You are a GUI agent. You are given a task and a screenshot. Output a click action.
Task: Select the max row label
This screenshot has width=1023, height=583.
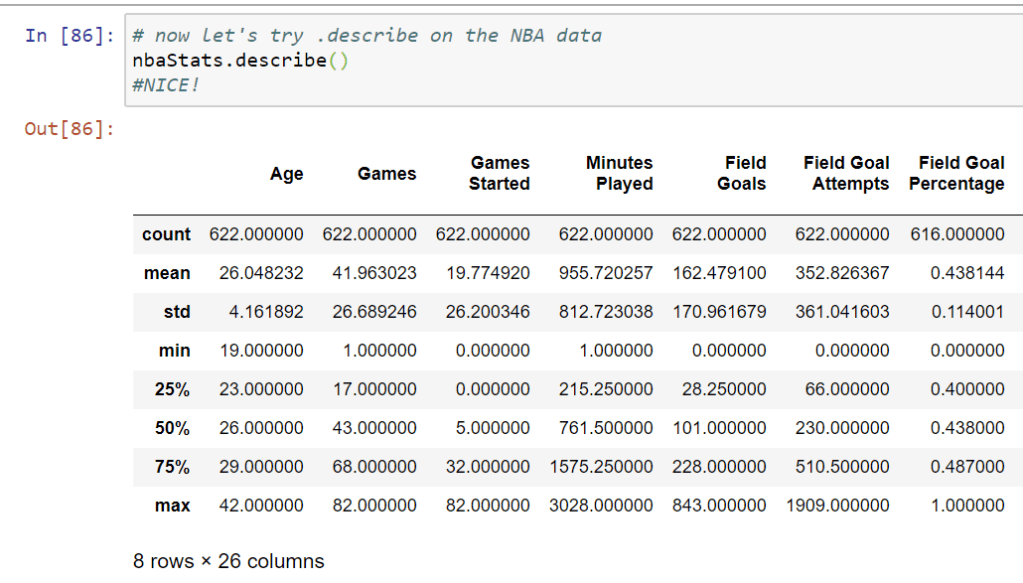tap(172, 506)
